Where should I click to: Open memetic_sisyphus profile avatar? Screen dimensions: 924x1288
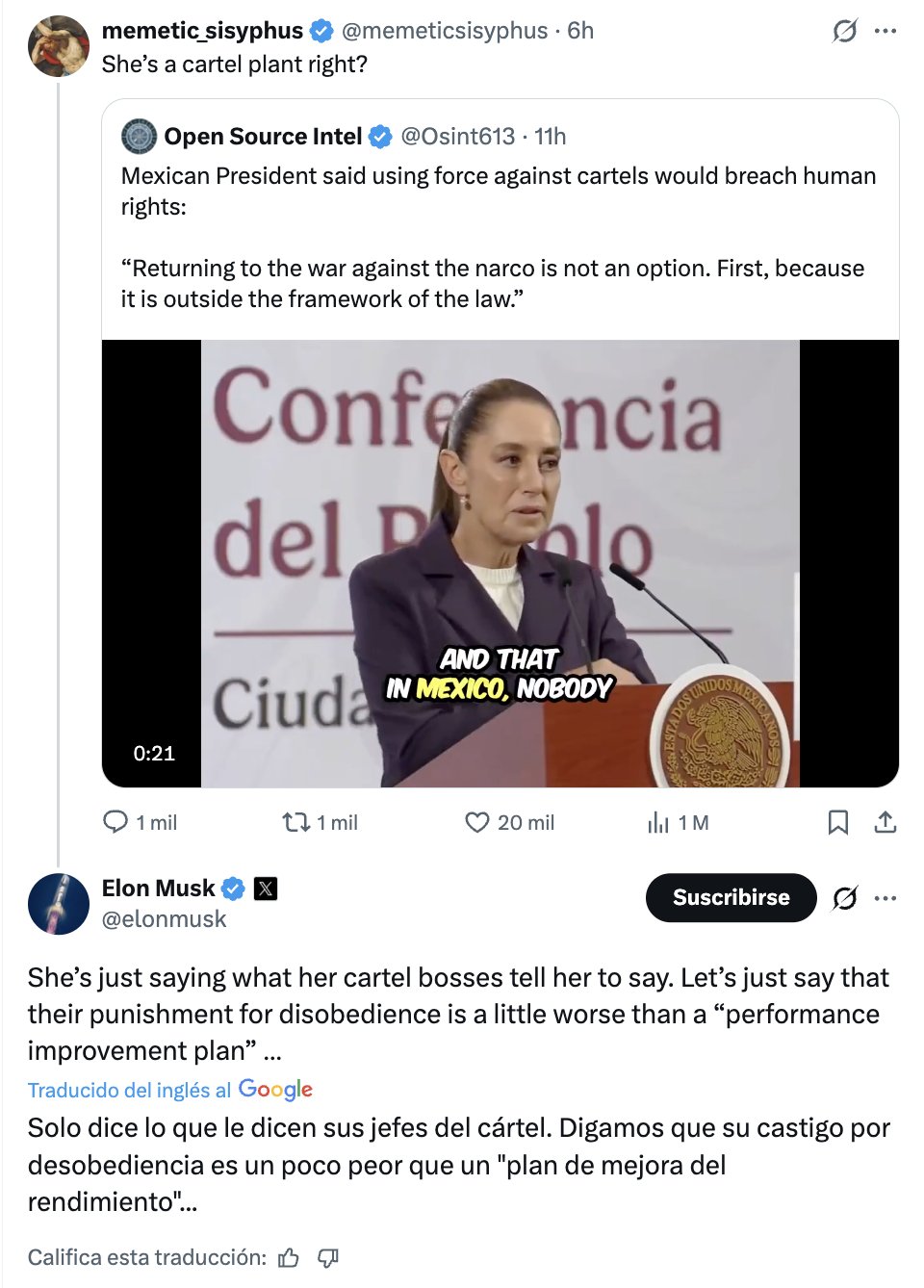tap(58, 45)
